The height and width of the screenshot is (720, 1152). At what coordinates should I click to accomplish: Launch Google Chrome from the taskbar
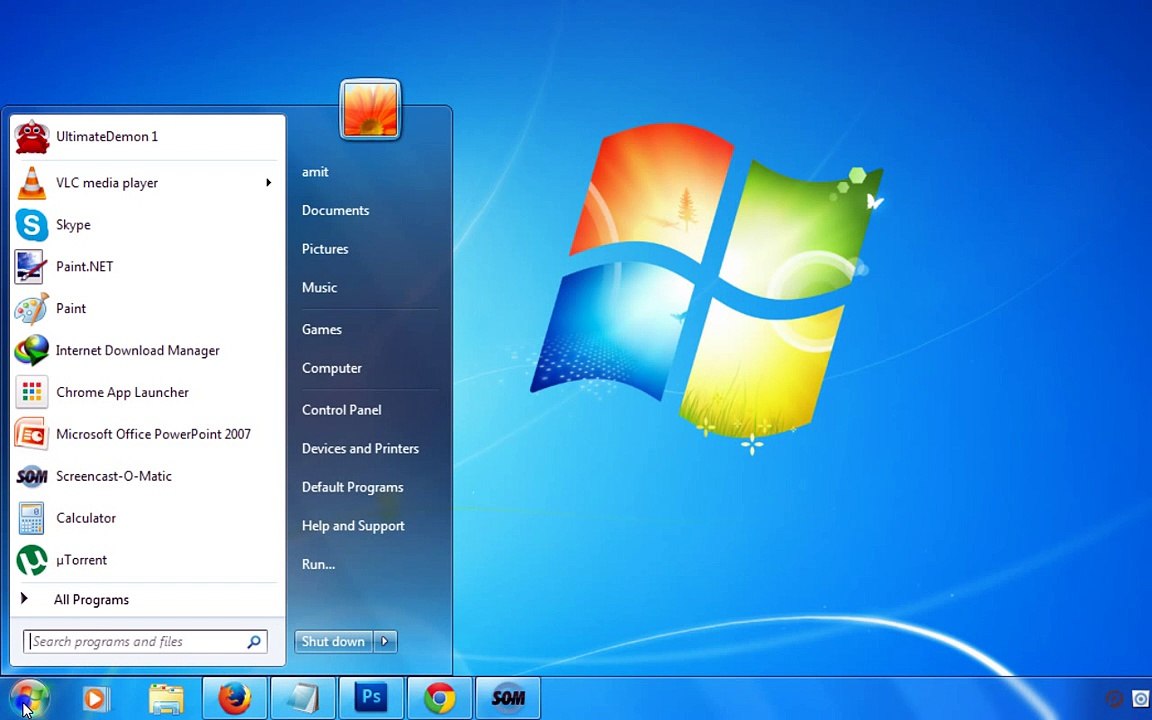[439, 698]
